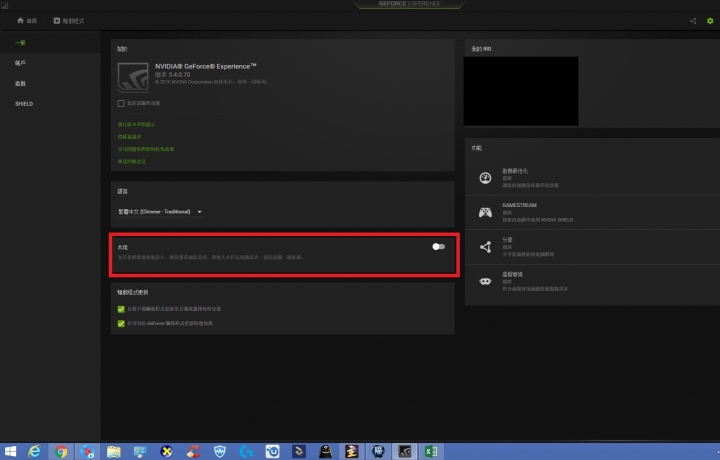Click the game optimization gauge icon
Screen dimensions: 720x460
click(485, 178)
